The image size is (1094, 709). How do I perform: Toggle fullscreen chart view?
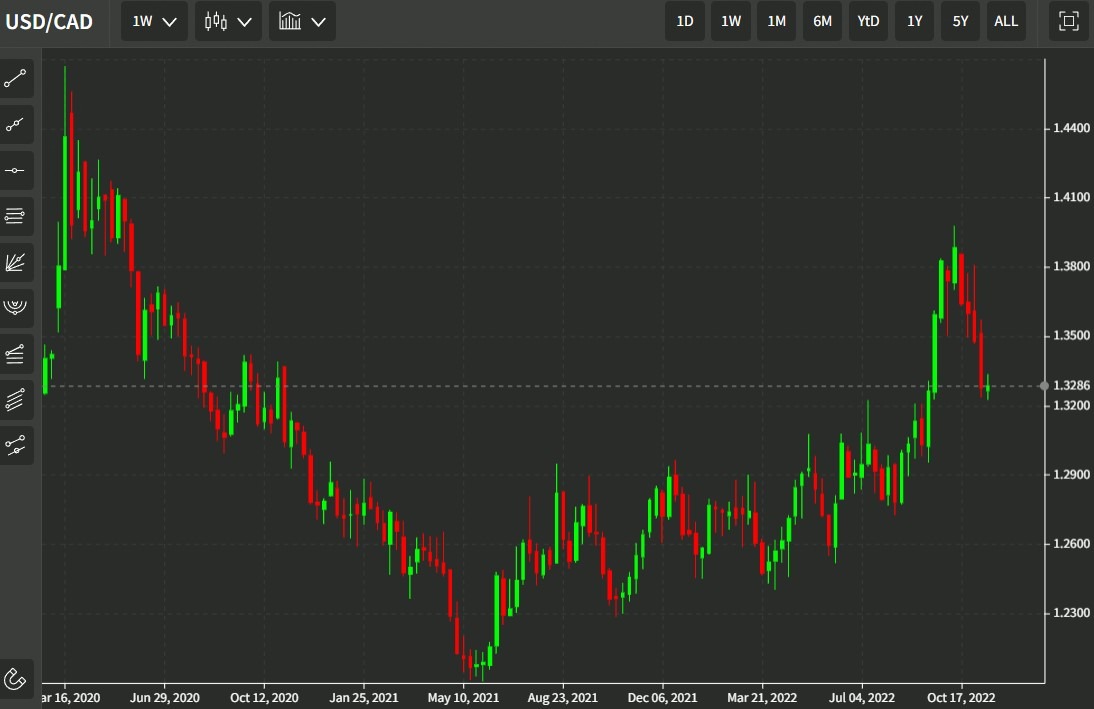coord(1068,21)
